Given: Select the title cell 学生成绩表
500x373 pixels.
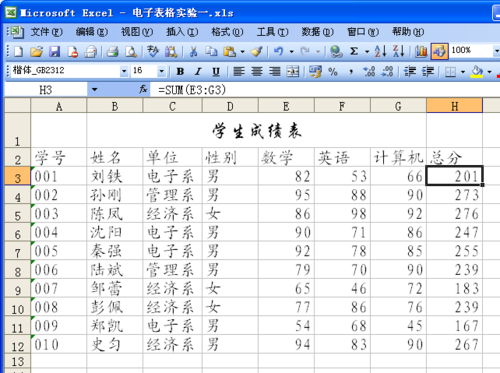Looking at the screenshot, I should coord(257,130).
